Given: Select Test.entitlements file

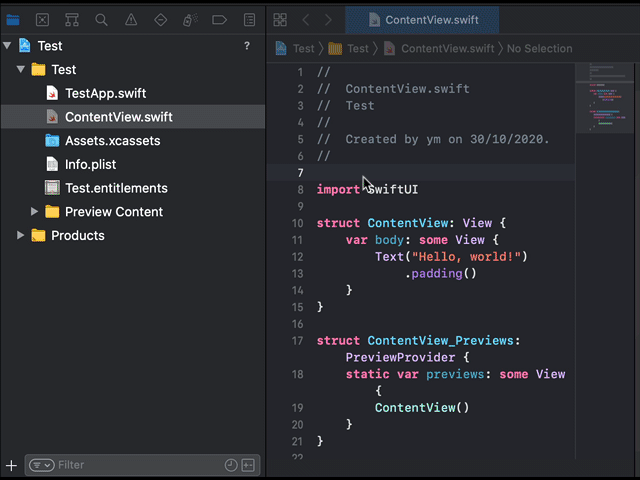Looking at the screenshot, I should 133,188.
